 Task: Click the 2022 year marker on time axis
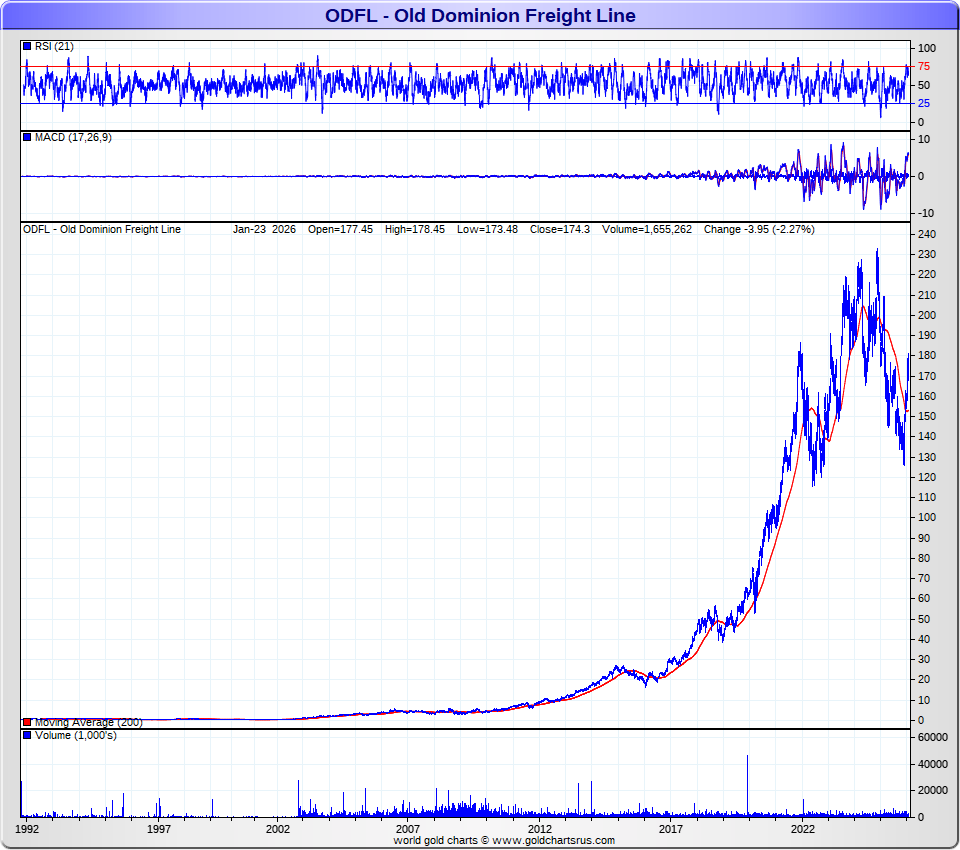tap(802, 829)
